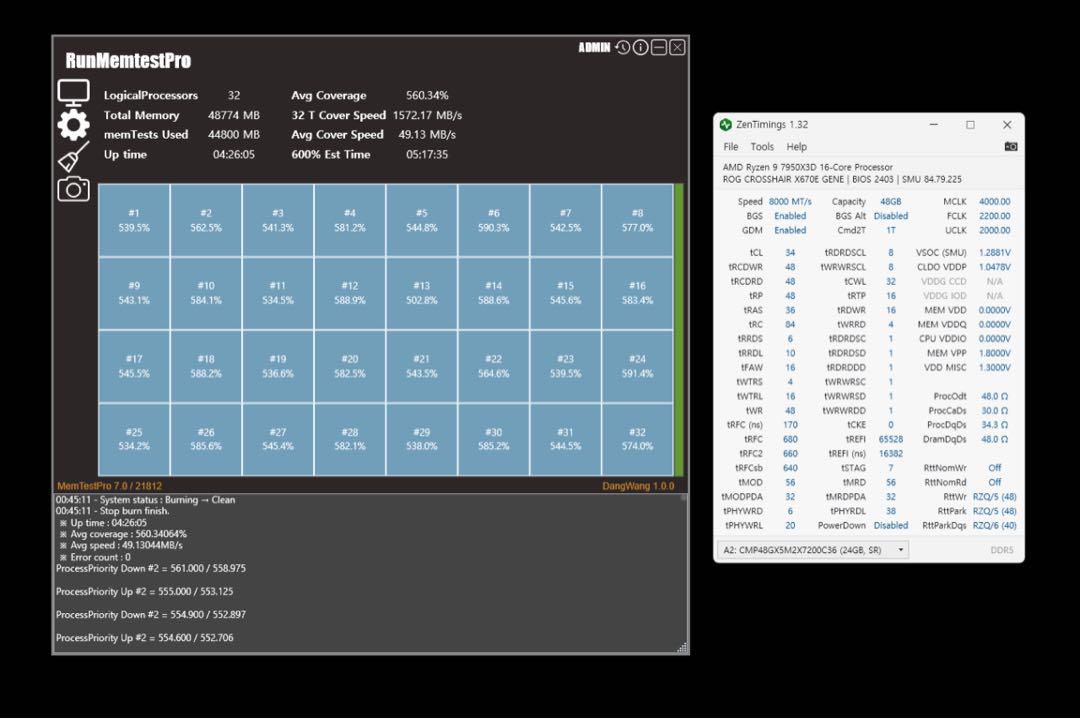Click ProcessPriority Up #2 = 554.600 log line
The height and width of the screenshot is (719, 1080).
pyautogui.click(x=145, y=638)
